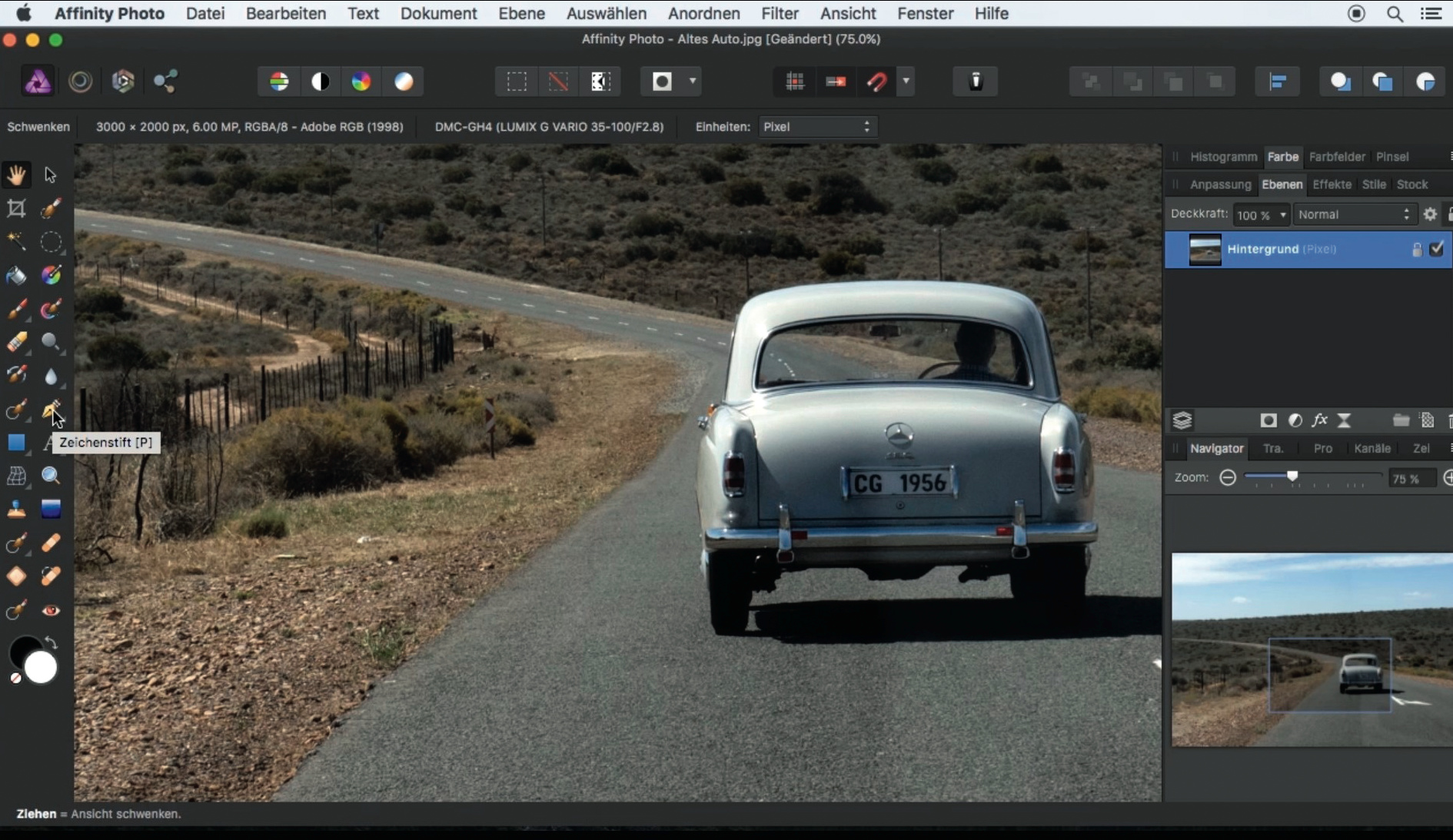Toggle the Quick Mask button

click(x=662, y=81)
